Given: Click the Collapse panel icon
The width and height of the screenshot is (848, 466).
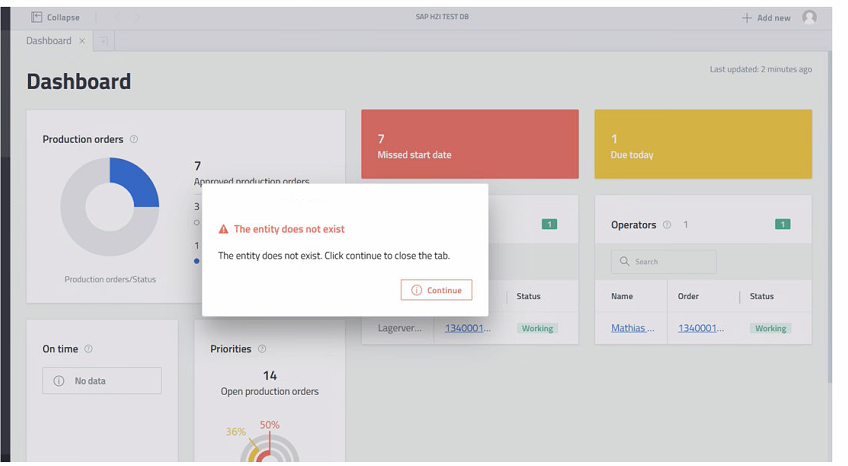Looking at the screenshot, I should [36, 17].
